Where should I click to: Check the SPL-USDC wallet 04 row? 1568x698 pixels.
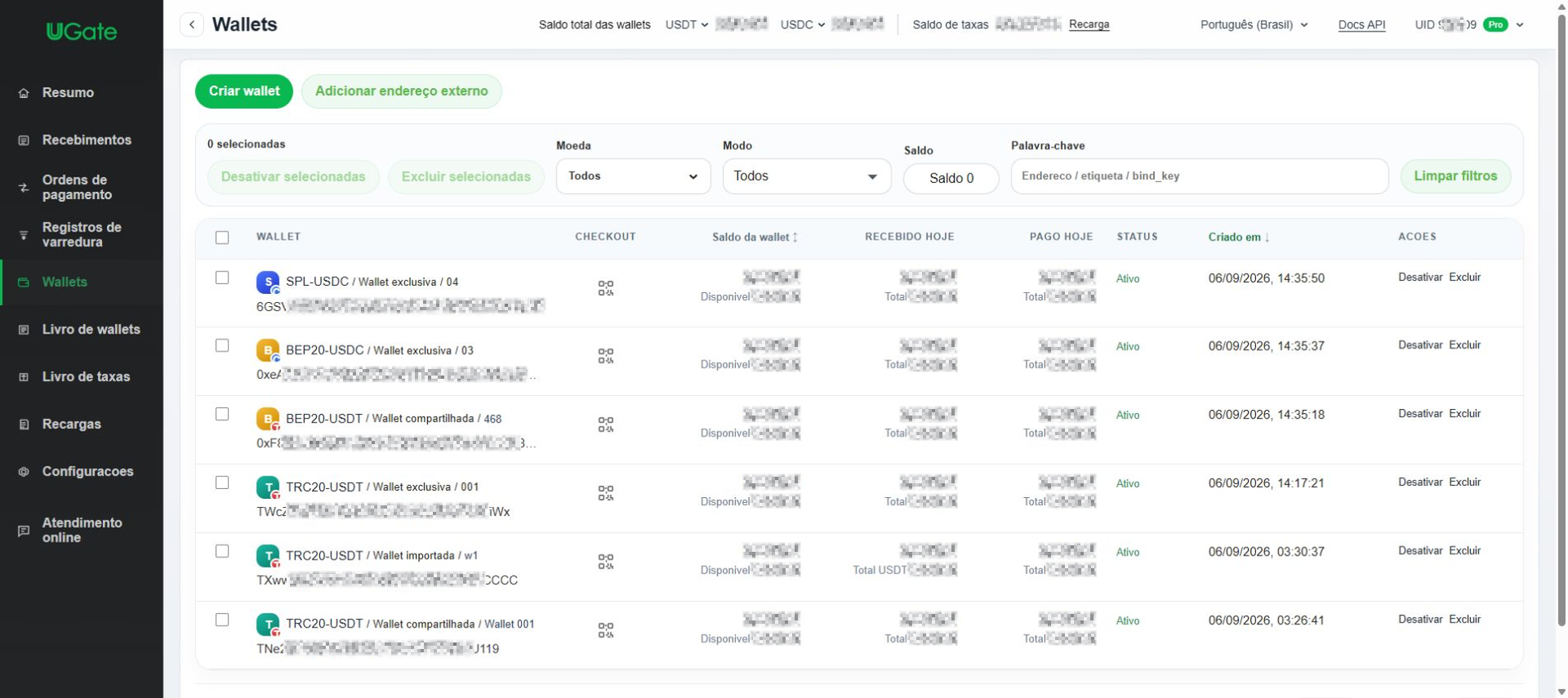pos(222,278)
